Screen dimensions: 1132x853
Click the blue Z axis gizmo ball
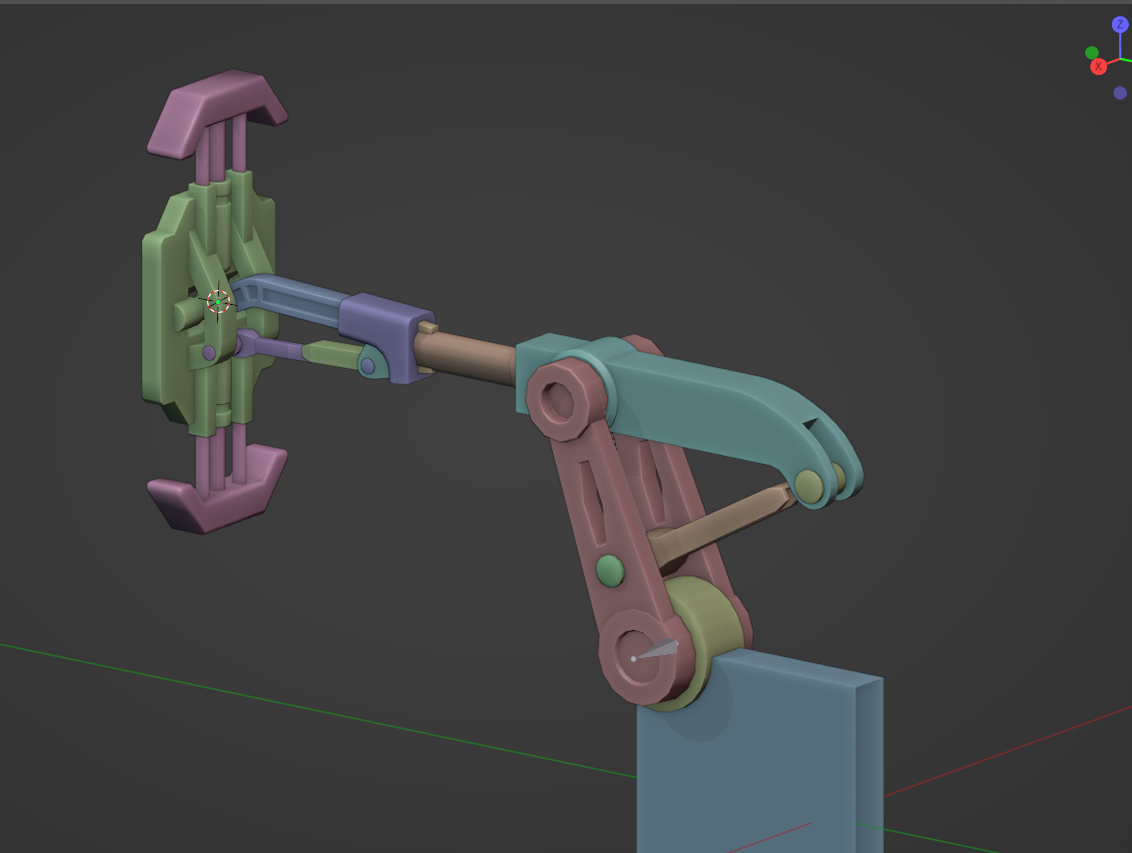pyautogui.click(x=1120, y=25)
